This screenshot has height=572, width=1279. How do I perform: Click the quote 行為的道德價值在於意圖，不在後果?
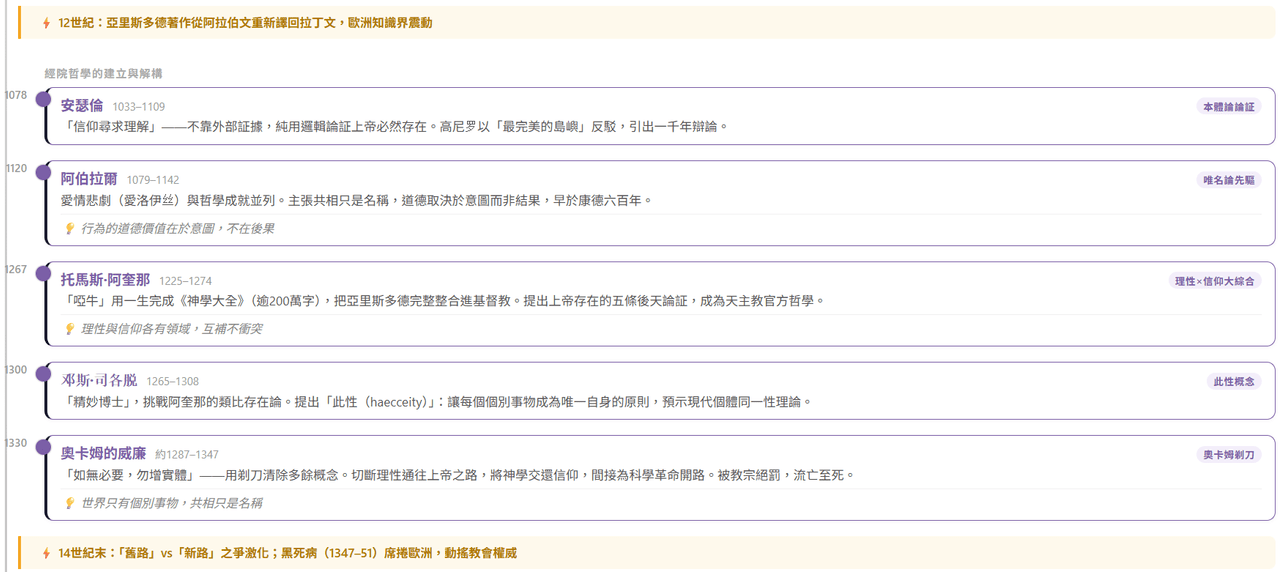coord(178,229)
